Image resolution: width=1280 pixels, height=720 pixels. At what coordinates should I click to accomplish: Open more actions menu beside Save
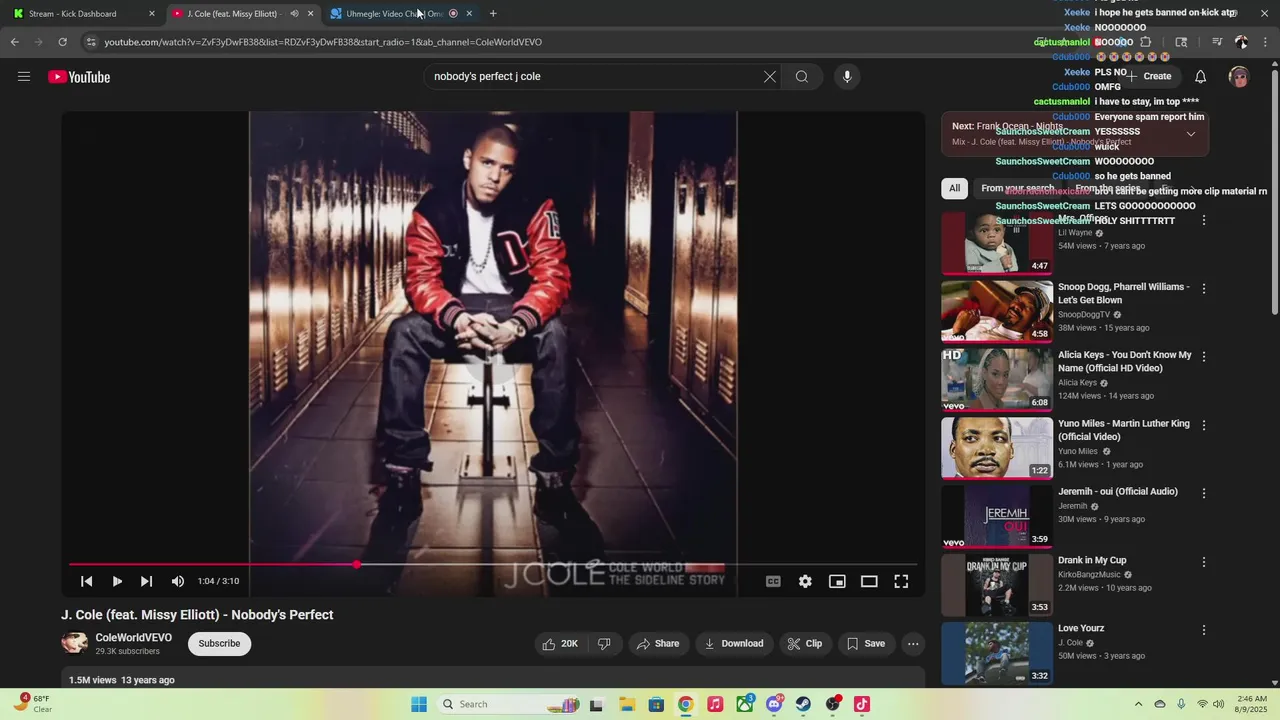tap(913, 644)
